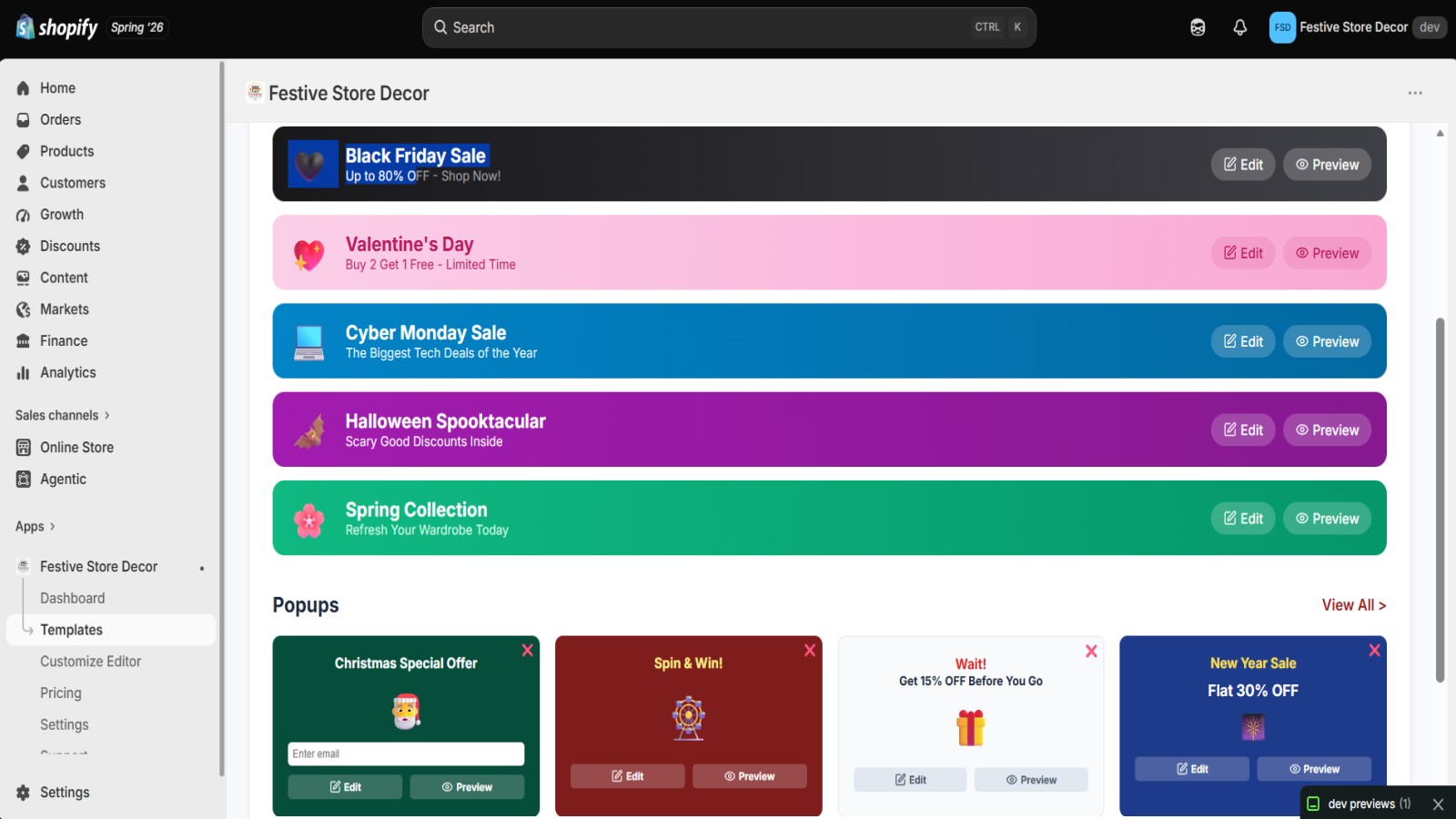Click the Shopify logo
Screen dimensions: 1456x819
pyautogui.click(x=56, y=27)
